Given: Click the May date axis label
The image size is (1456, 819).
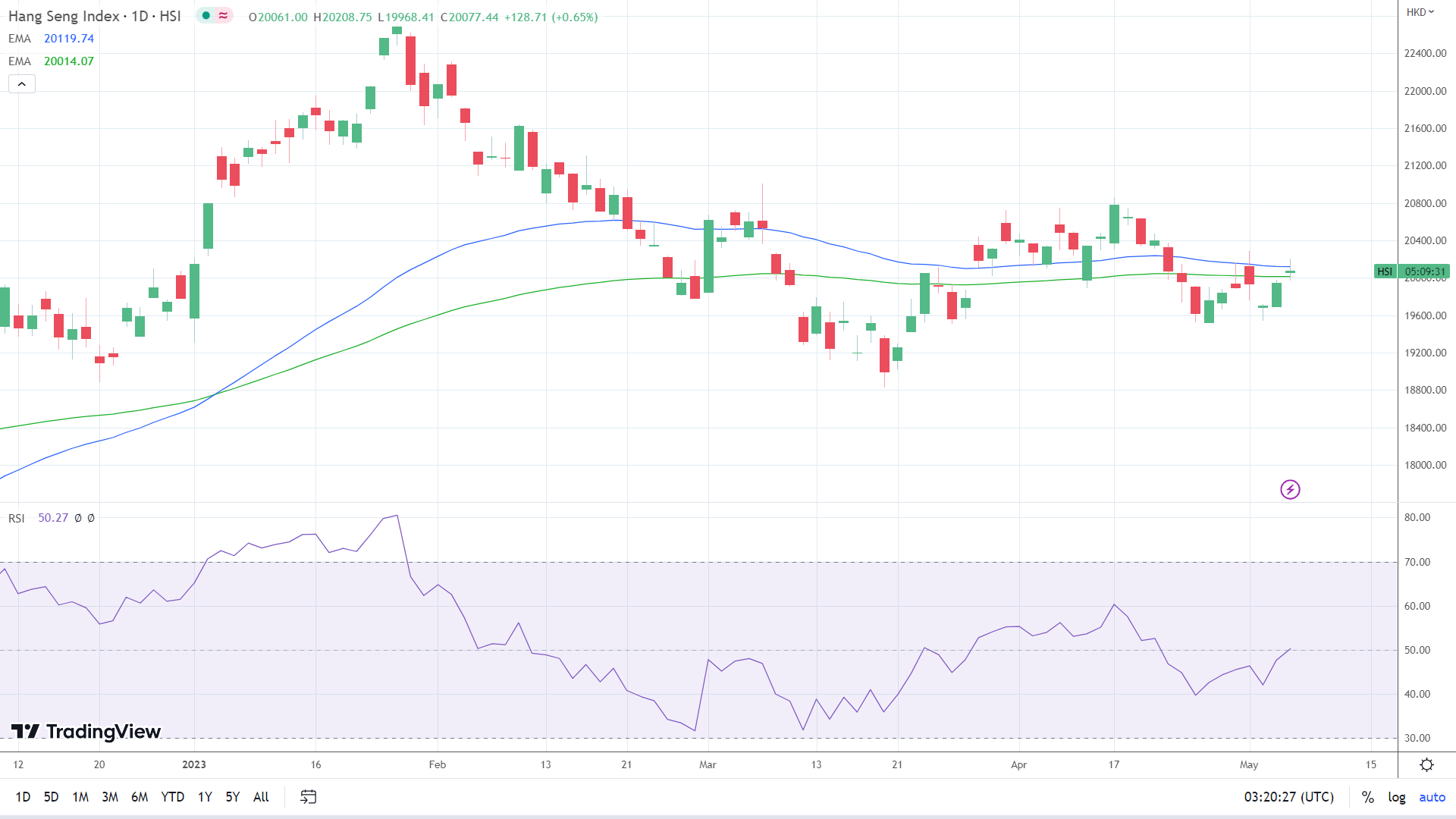Looking at the screenshot, I should (1249, 764).
